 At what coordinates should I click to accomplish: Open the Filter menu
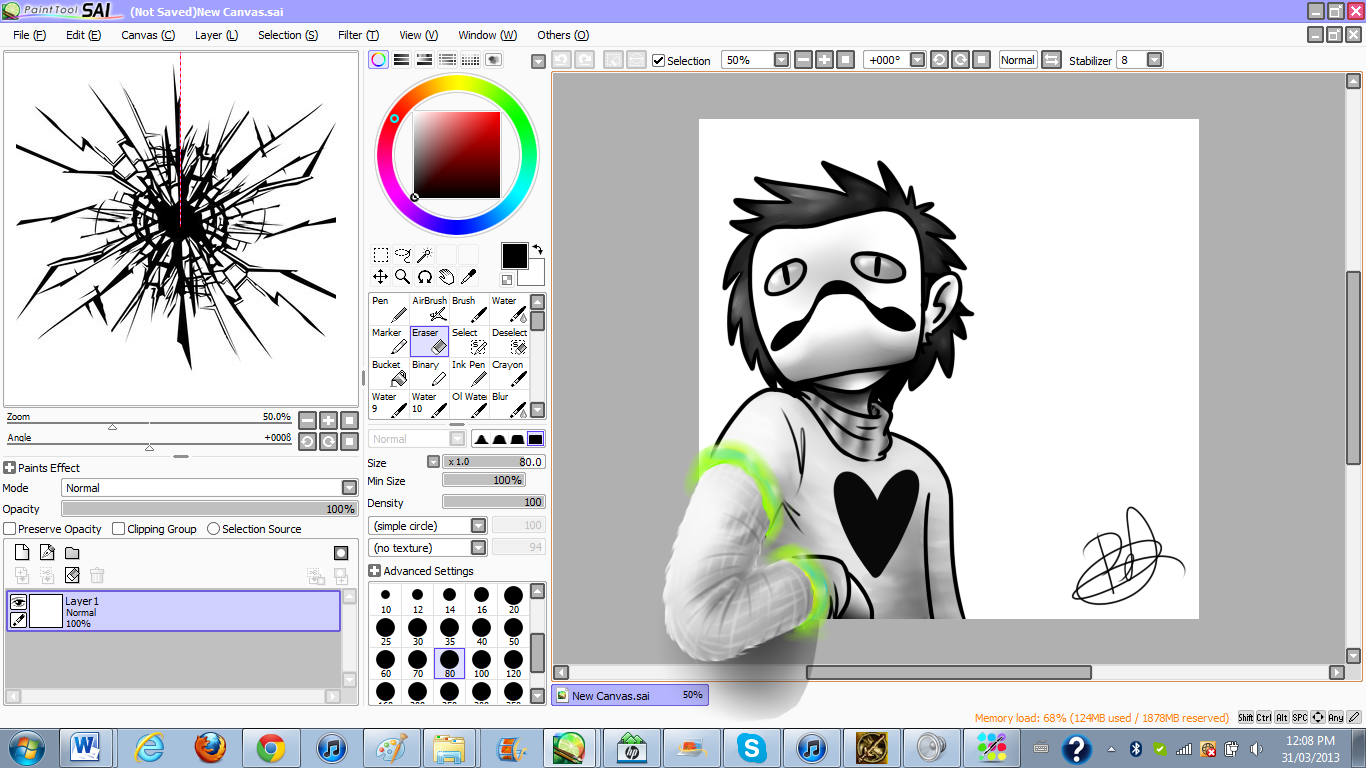(358, 35)
